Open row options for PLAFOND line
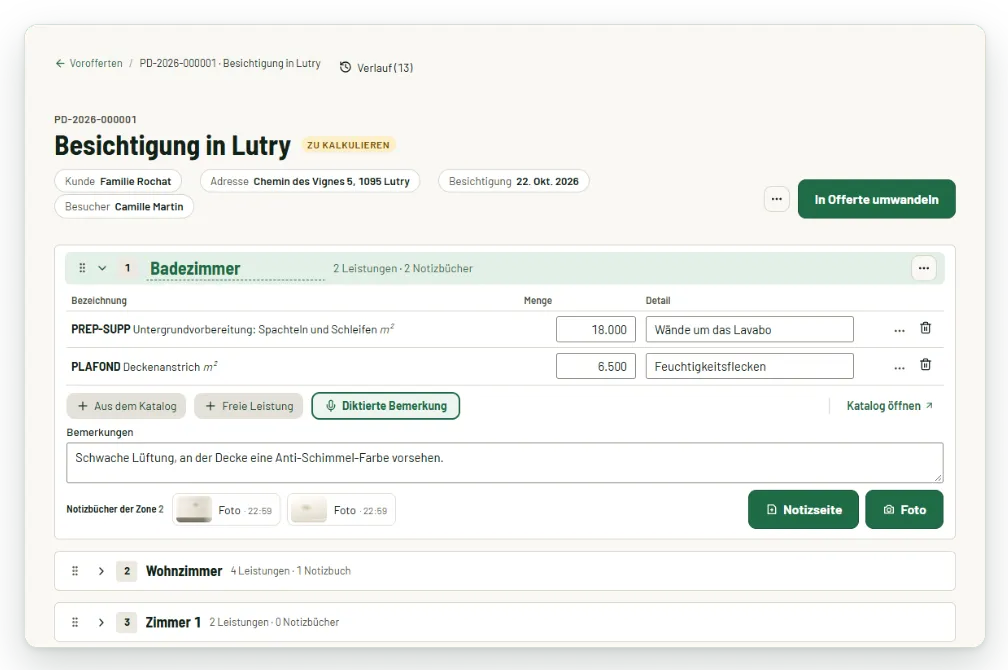The height and width of the screenshot is (670, 1008). 899,367
